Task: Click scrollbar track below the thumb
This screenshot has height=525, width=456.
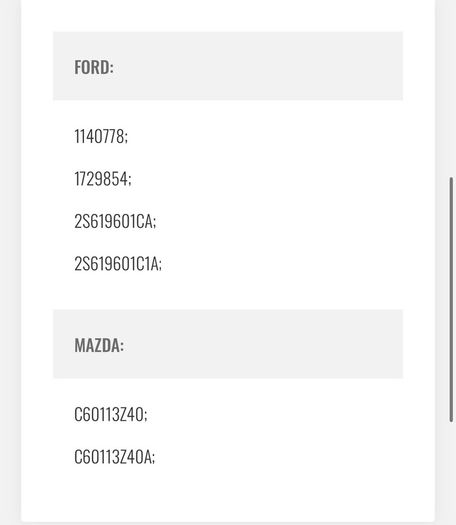Action: 451,472
